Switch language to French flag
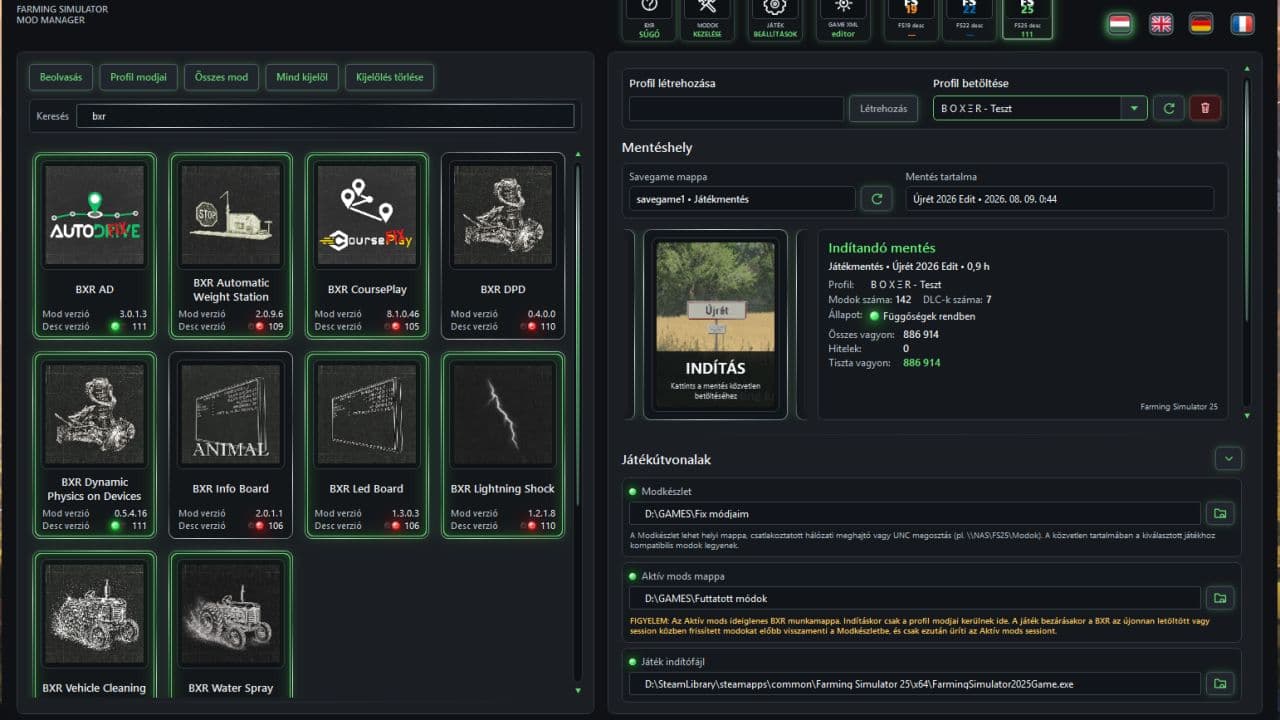 coord(1242,24)
